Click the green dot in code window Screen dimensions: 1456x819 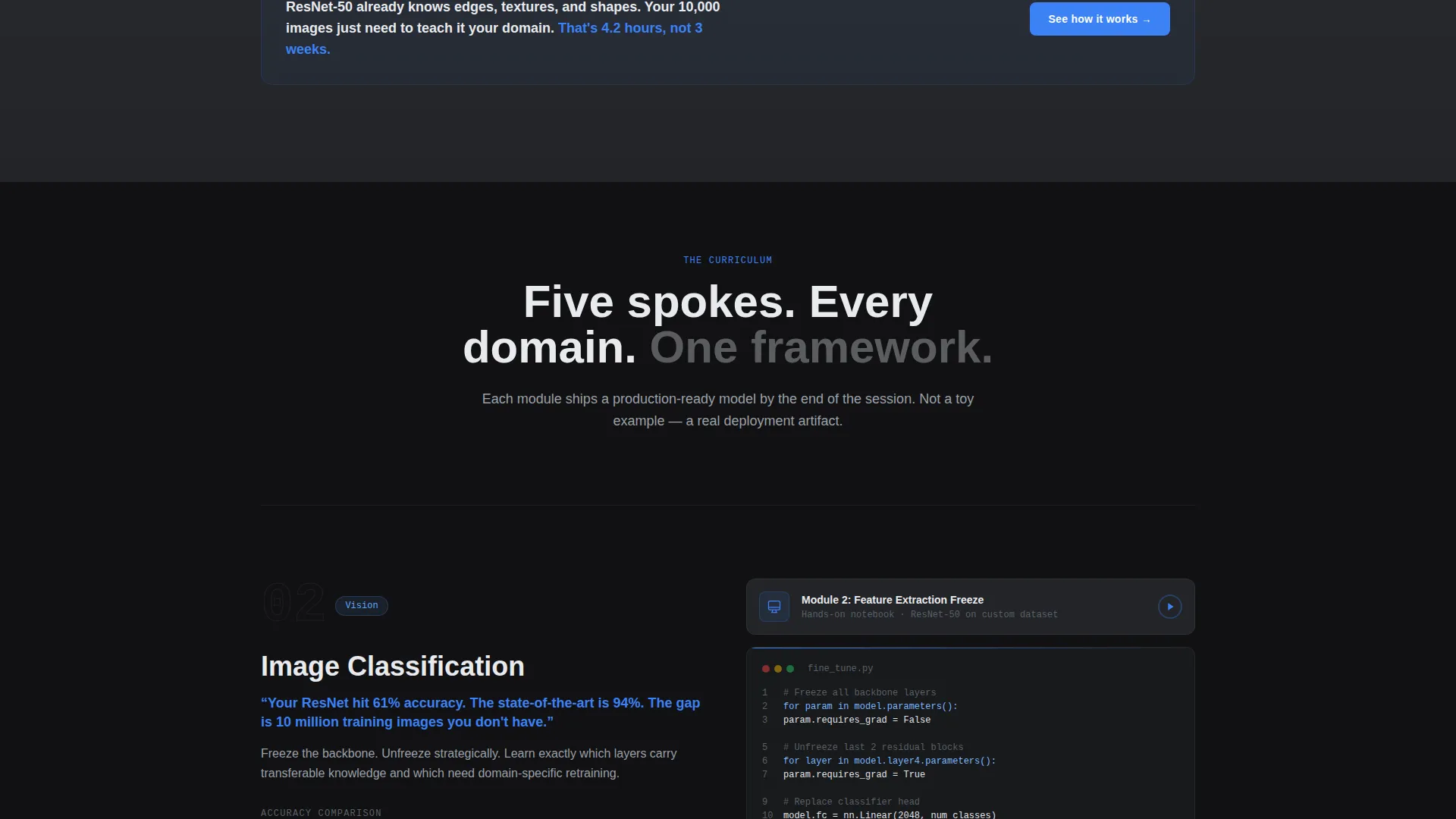point(790,669)
